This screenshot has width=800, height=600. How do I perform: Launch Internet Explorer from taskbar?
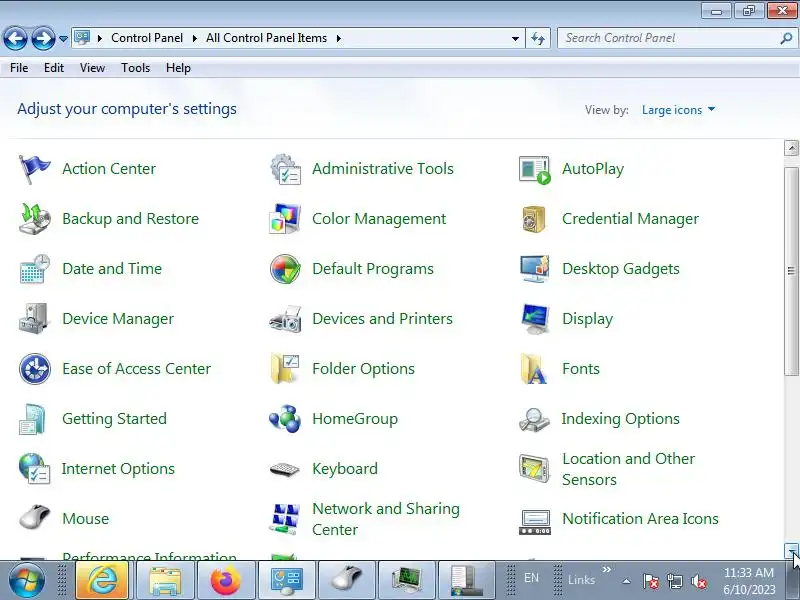point(102,580)
